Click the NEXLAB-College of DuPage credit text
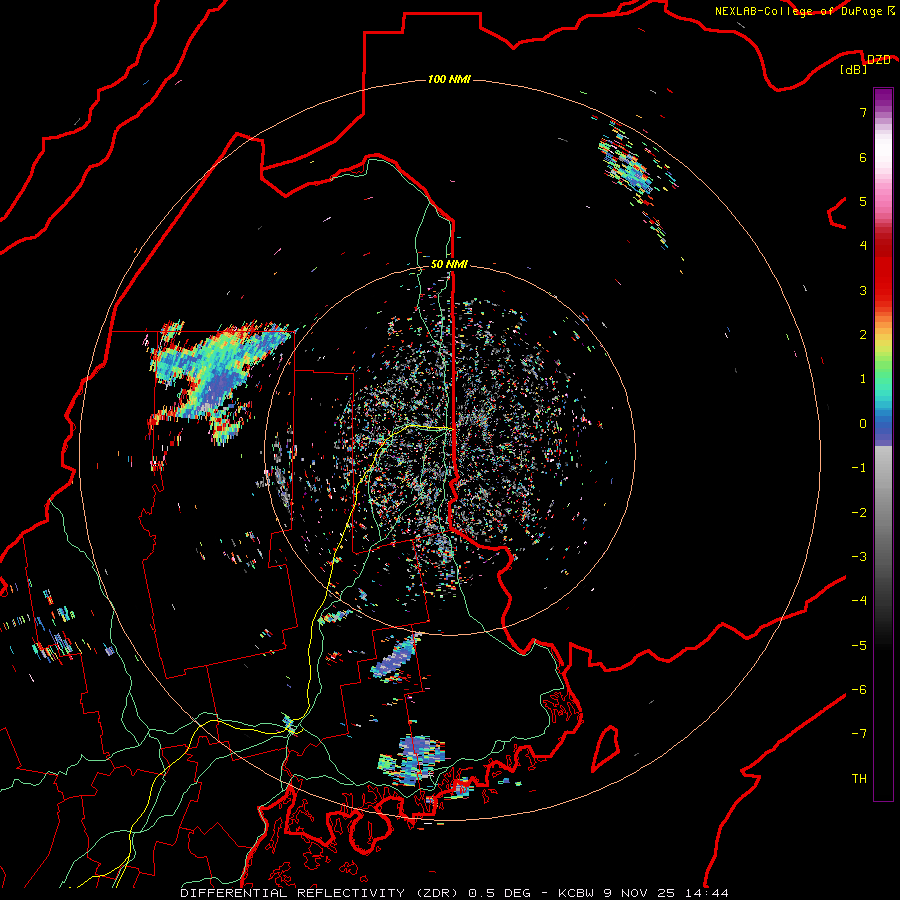Screen dimensions: 900x900 798,11
